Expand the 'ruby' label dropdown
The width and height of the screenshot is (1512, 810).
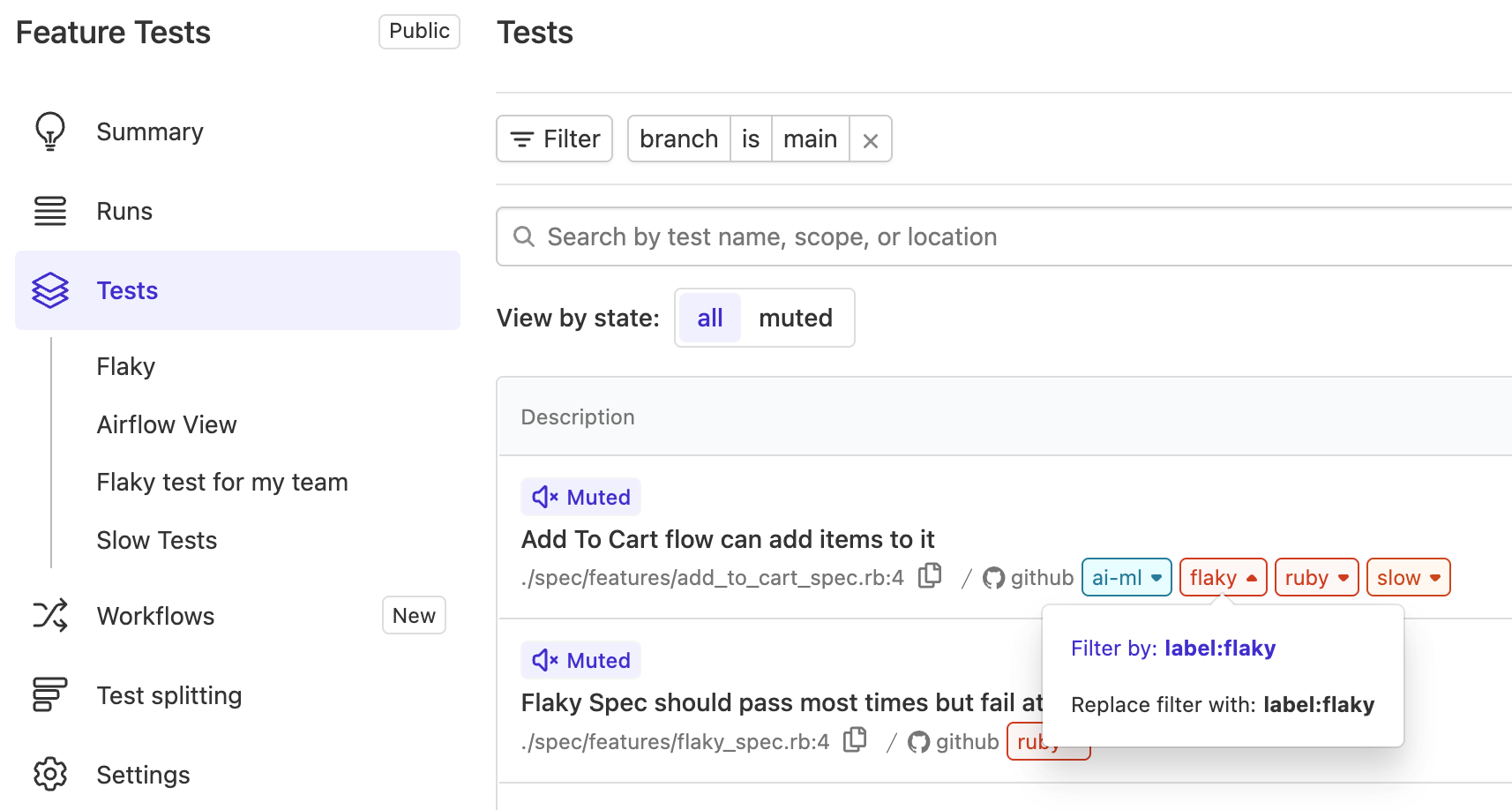coord(1315,577)
